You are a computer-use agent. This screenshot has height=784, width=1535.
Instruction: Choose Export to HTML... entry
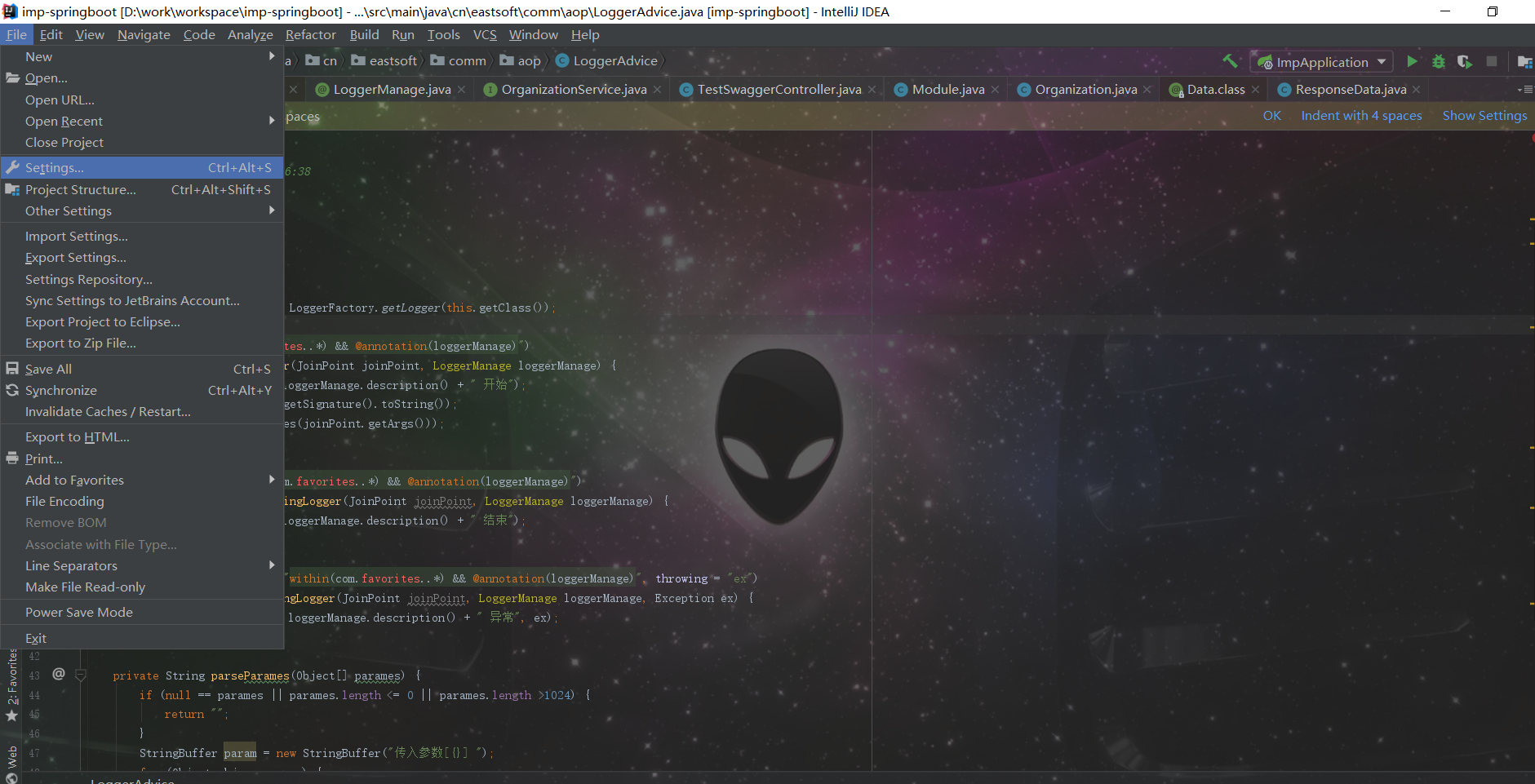pyautogui.click(x=142, y=437)
